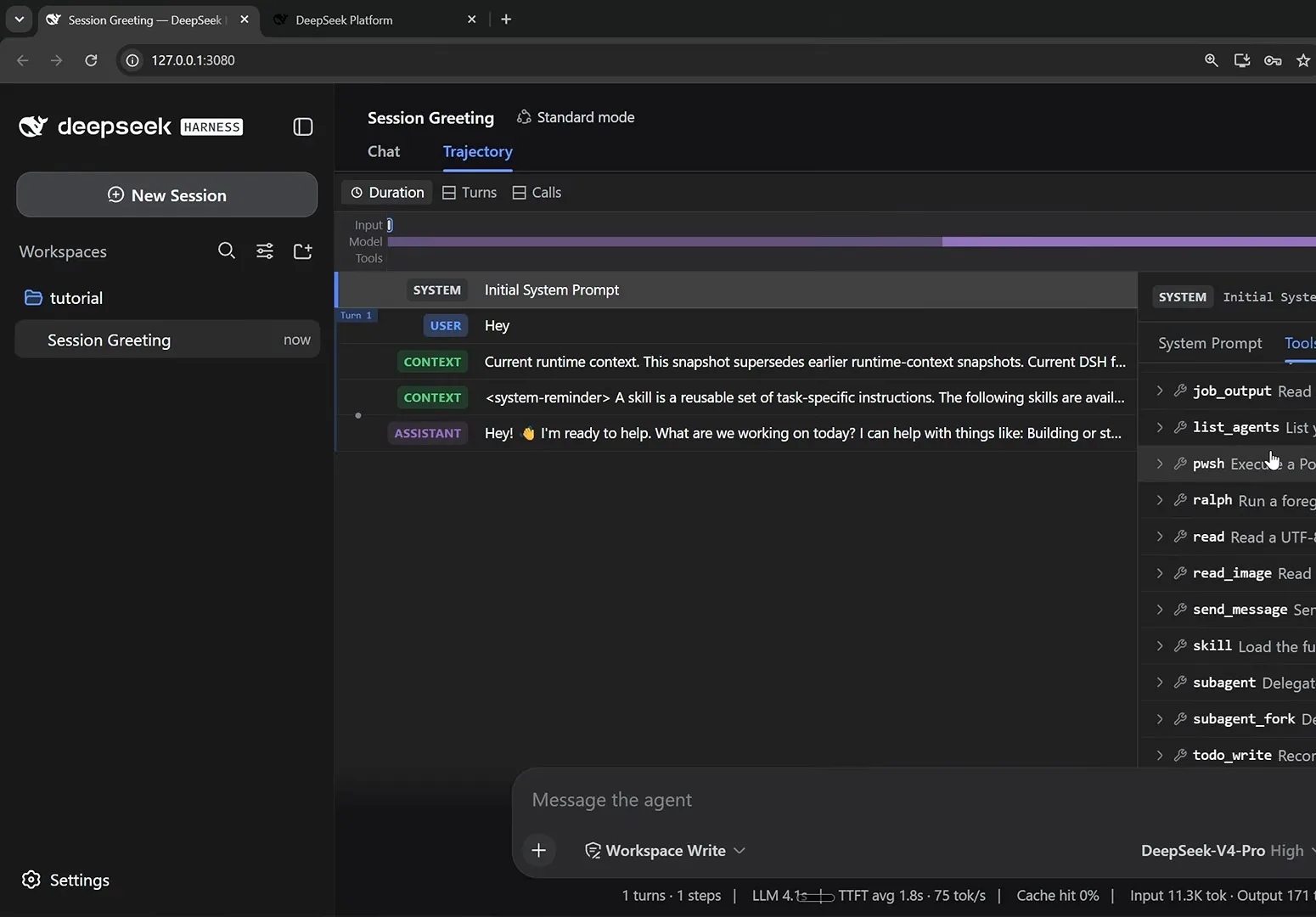
Task: Click wrench icon beside pwsh tool
Action: [1180, 464]
